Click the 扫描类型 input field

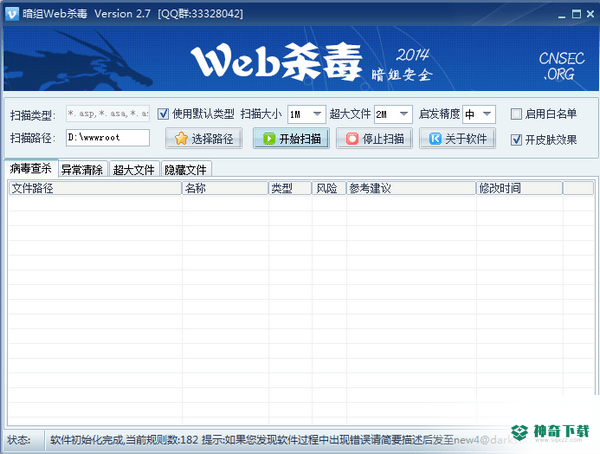coord(108,114)
